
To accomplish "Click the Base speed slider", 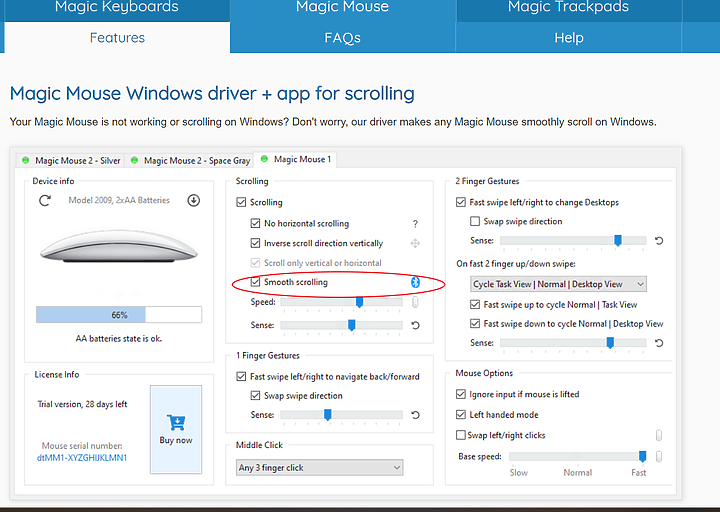I will (578, 456).
